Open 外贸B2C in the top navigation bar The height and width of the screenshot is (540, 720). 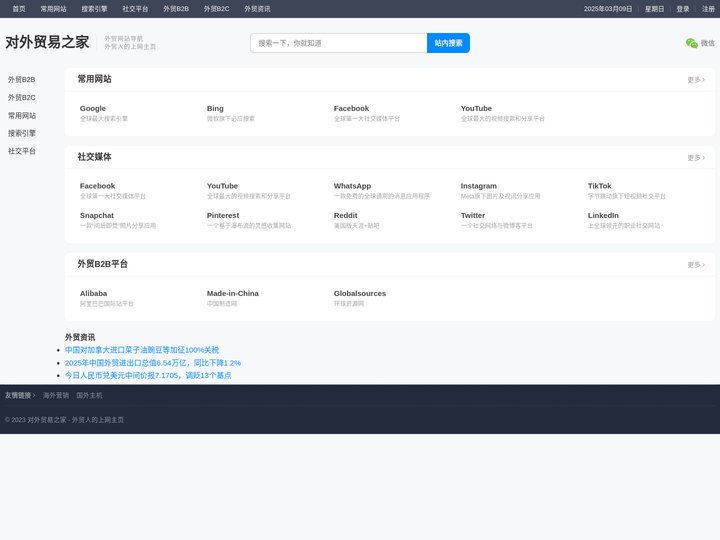(x=216, y=9)
